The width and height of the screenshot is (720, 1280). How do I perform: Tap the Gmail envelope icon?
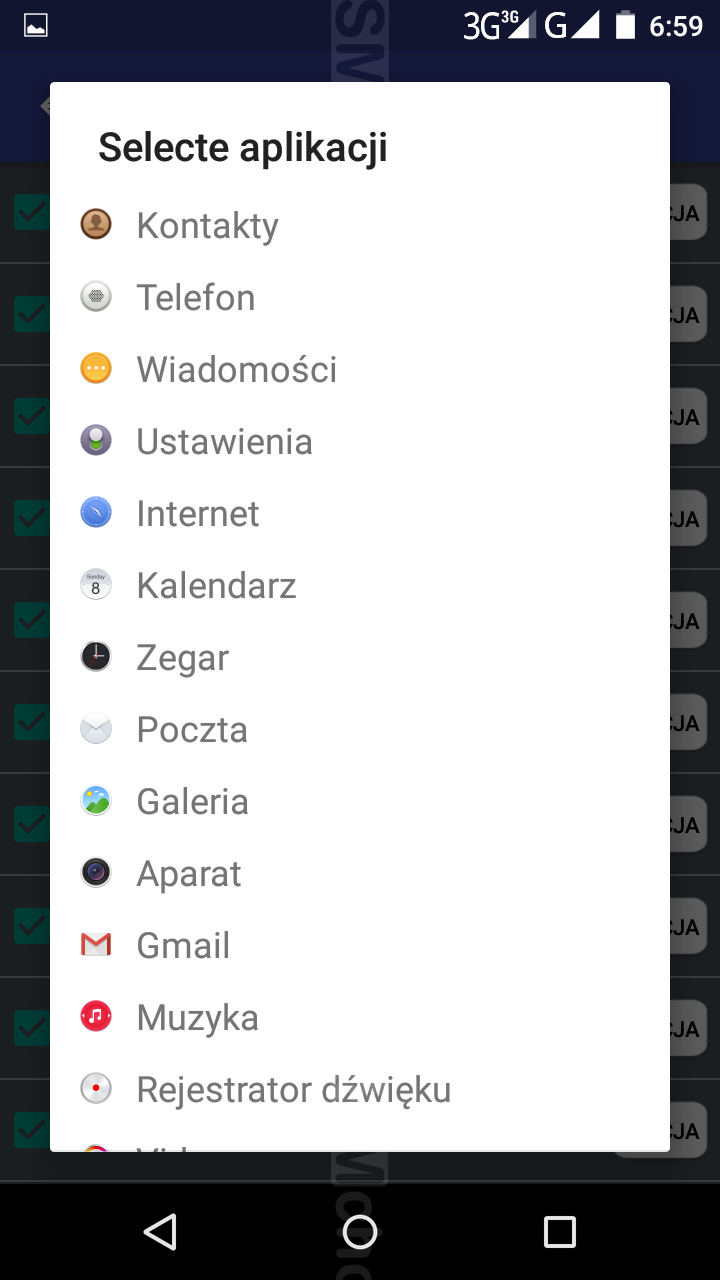pos(96,945)
